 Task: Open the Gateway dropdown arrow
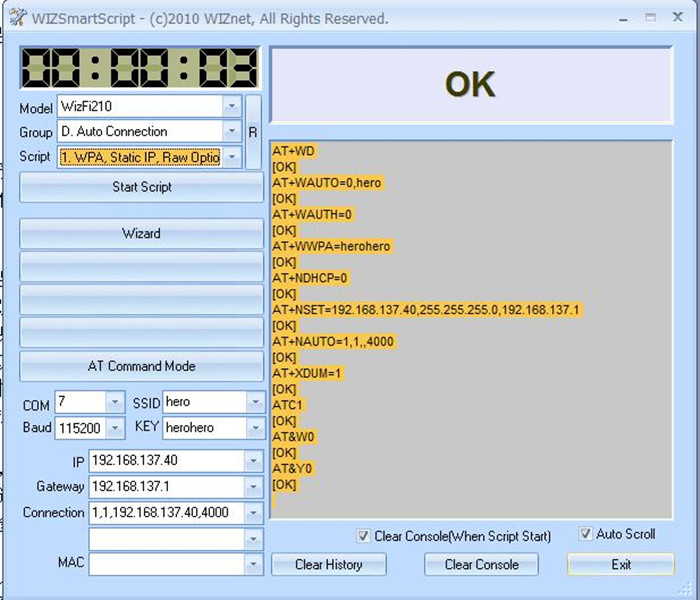tap(254, 486)
